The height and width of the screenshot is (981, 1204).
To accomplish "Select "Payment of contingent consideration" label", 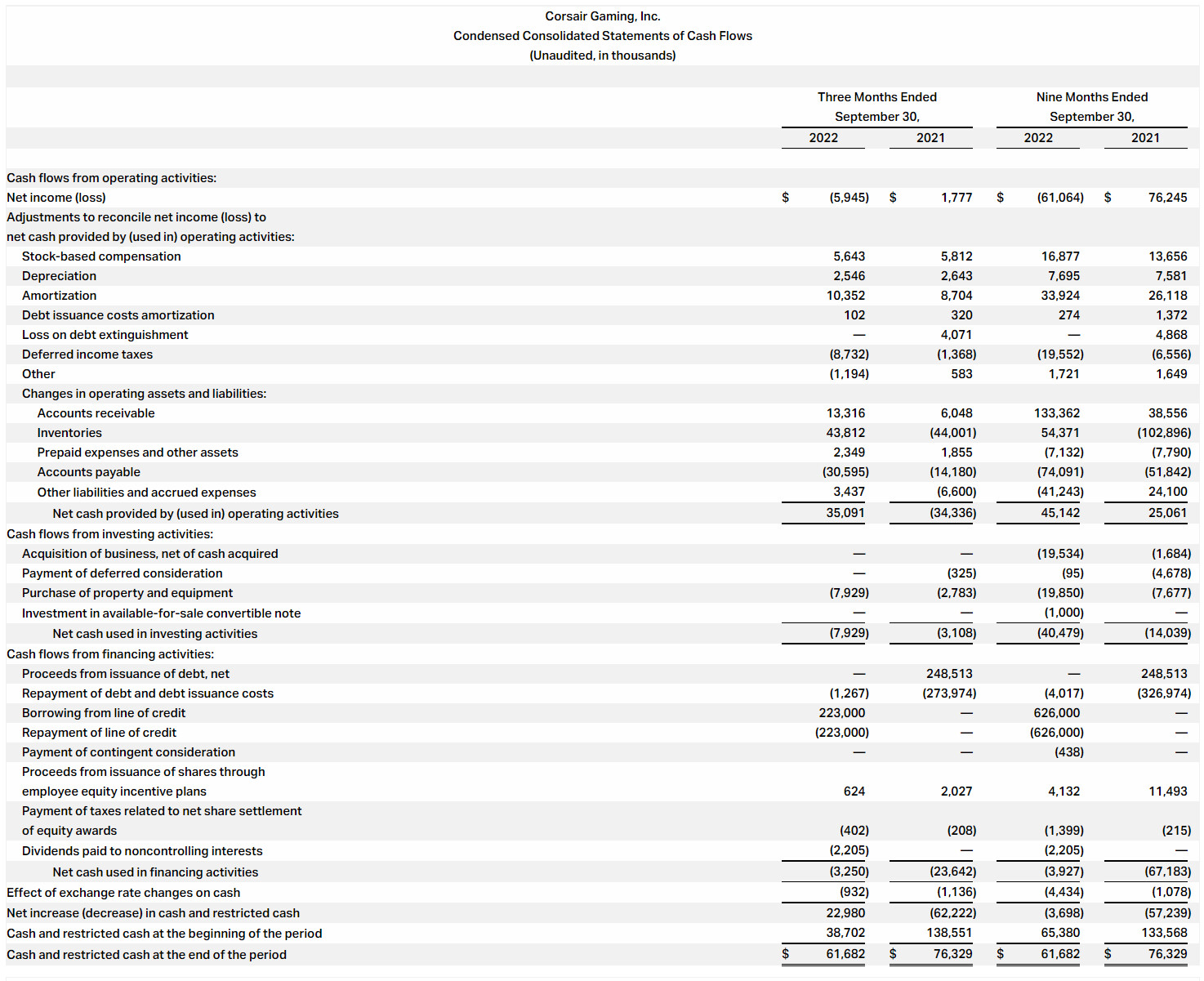I will tap(128, 752).
